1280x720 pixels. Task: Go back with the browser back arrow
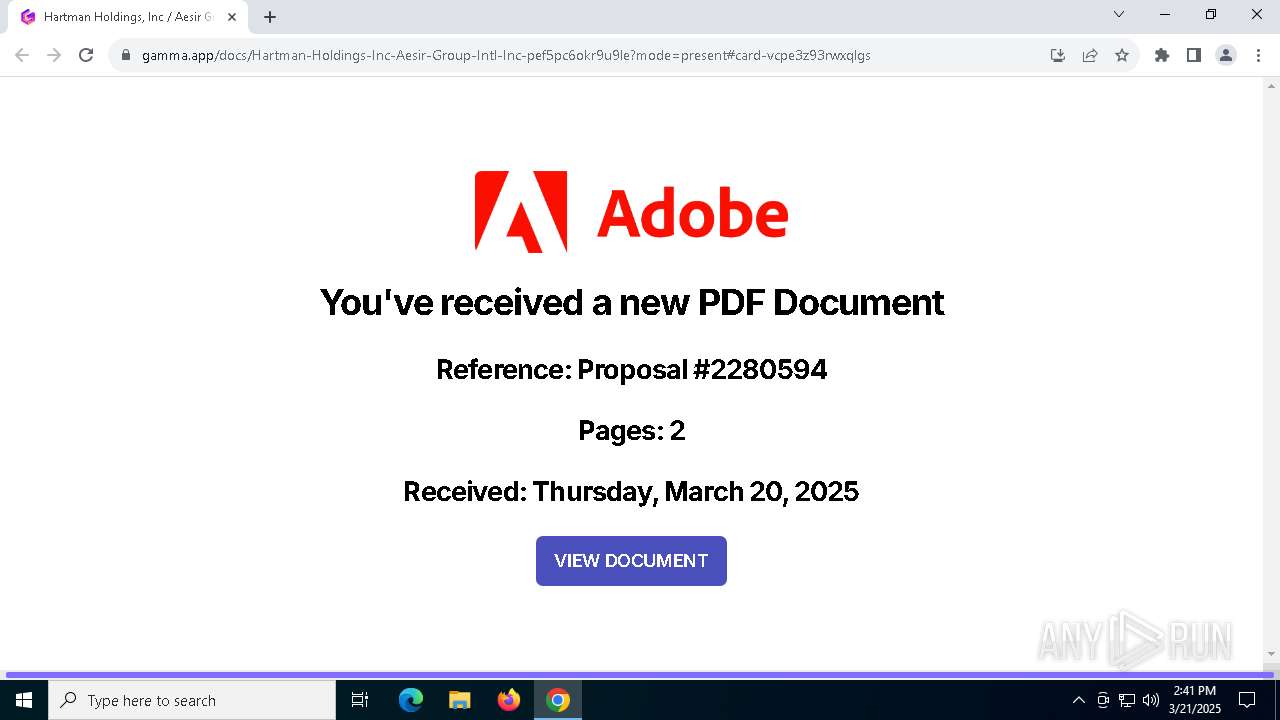22,55
